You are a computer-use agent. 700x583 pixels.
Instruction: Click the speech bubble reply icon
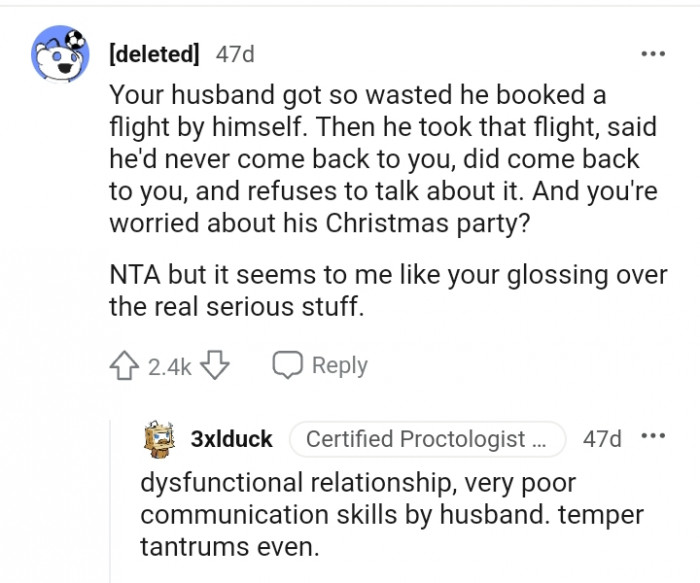coord(288,366)
